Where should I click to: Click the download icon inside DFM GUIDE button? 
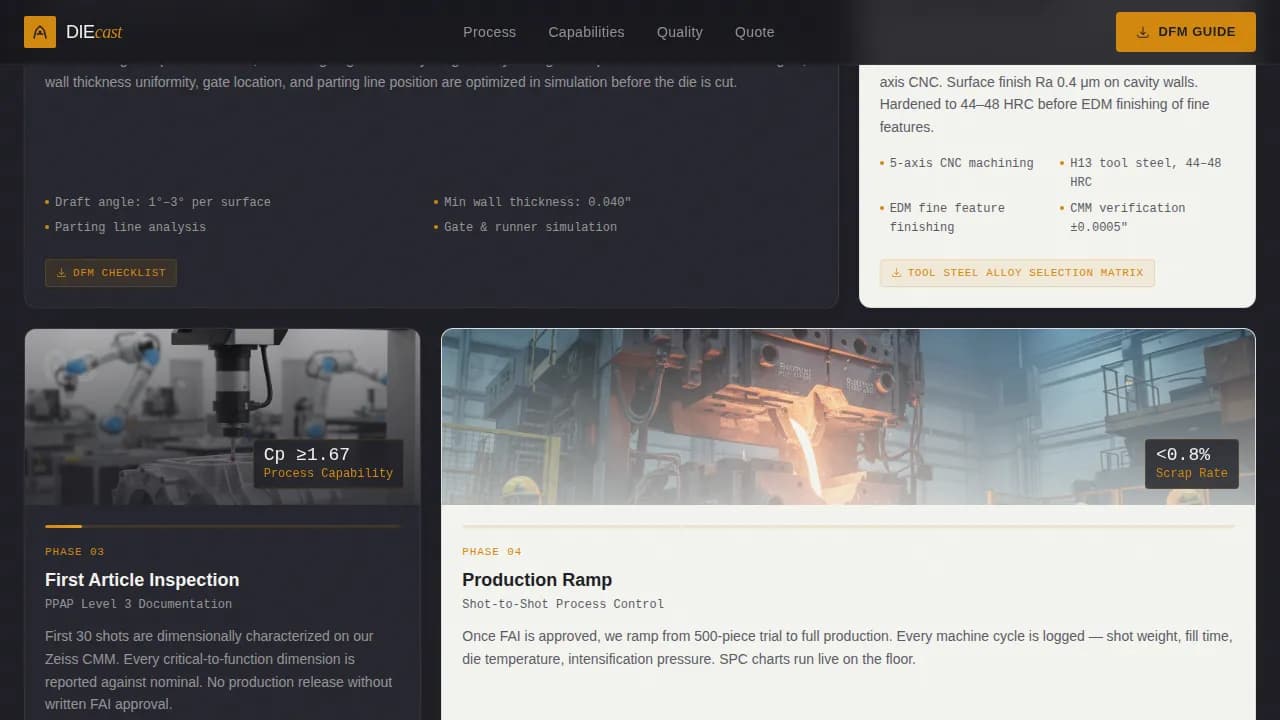[x=1142, y=31]
